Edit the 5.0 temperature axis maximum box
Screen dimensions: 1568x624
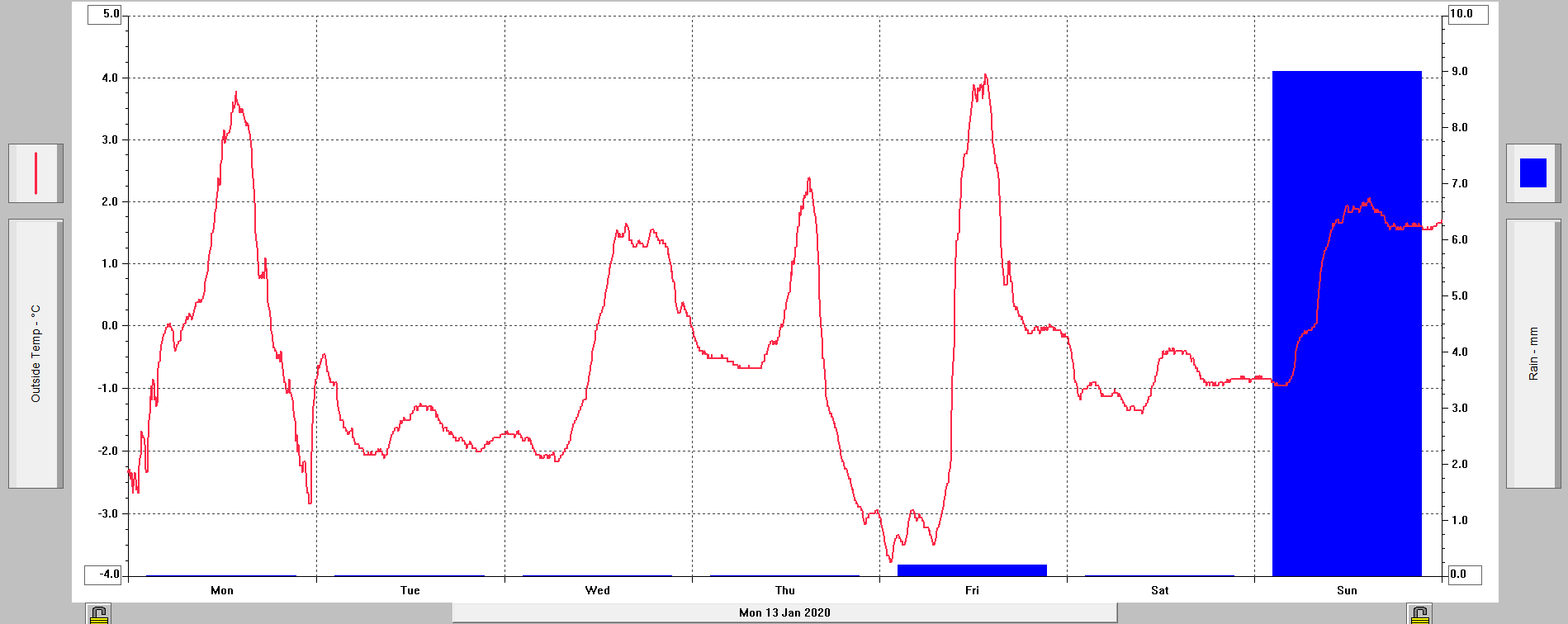(104, 14)
